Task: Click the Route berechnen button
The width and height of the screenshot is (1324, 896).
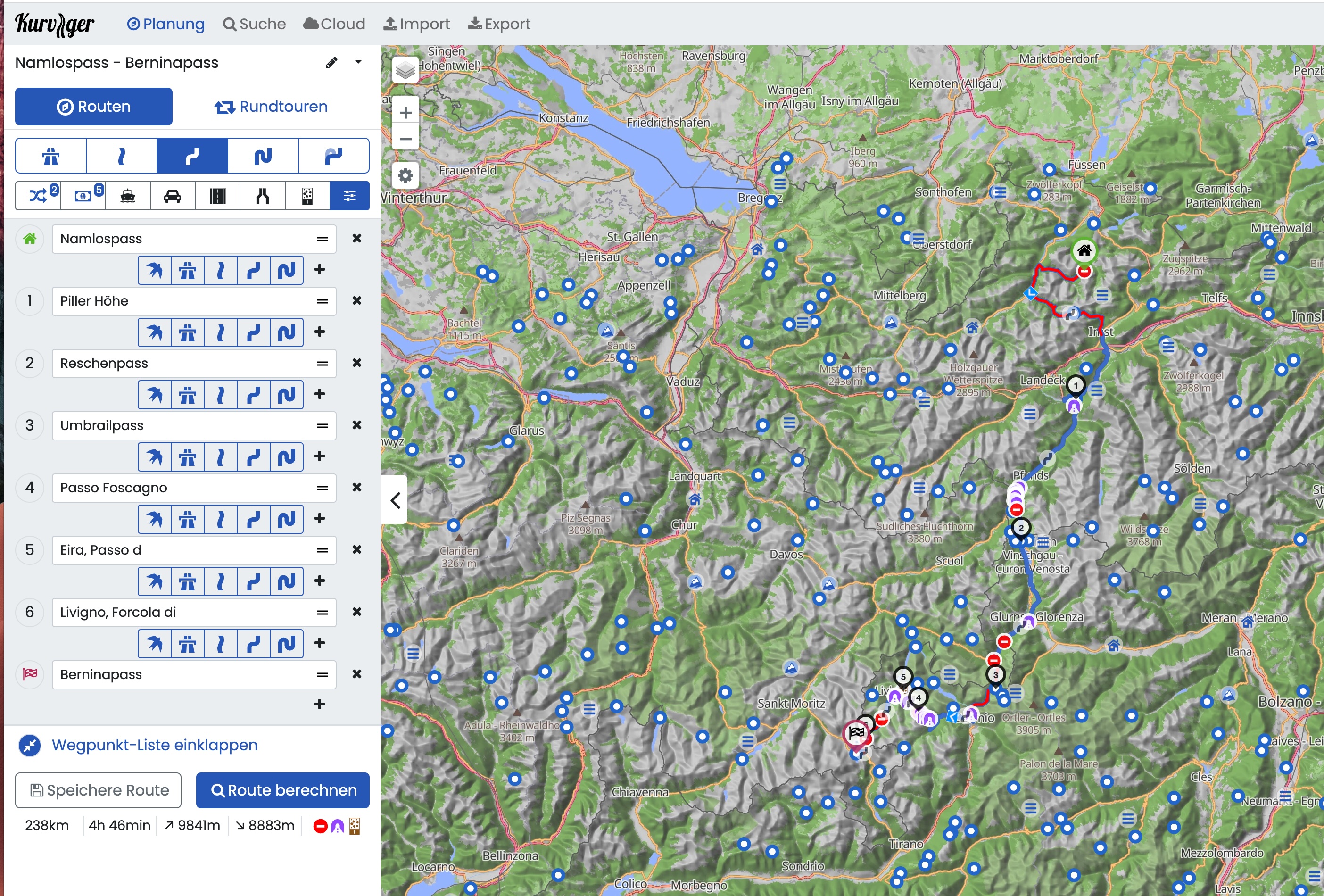Action: (x=282, y=790)
